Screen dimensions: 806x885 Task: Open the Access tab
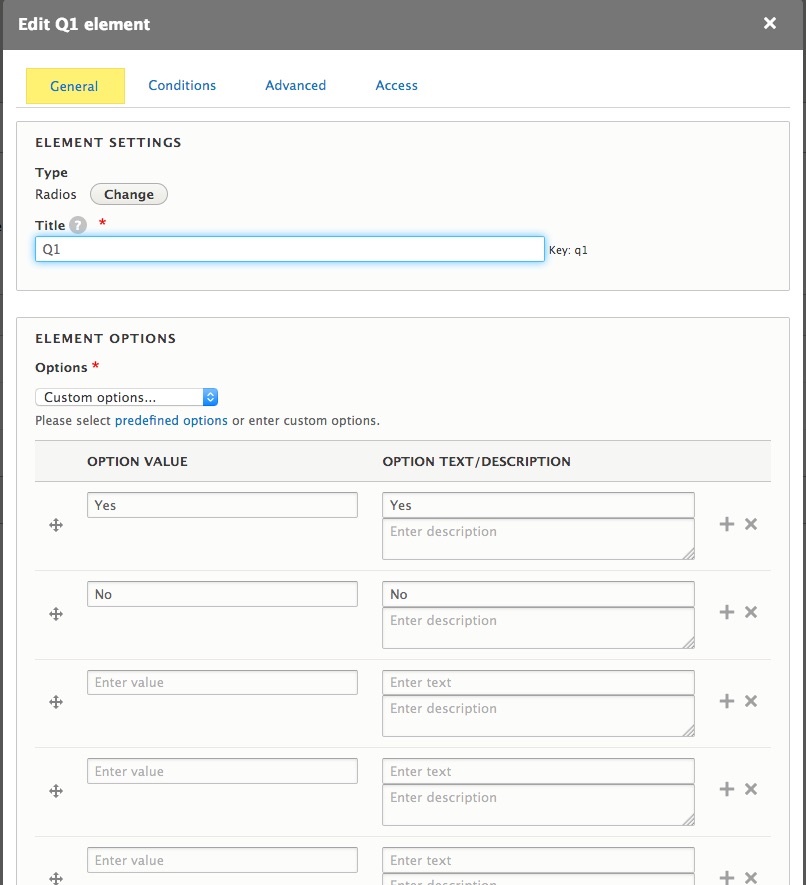tap(396, 85)
